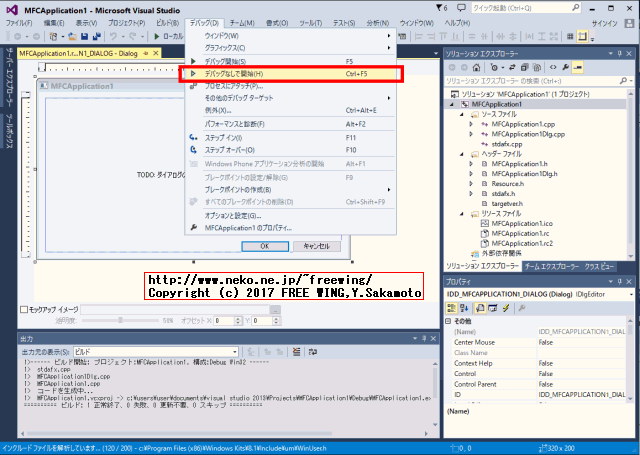640x455 pixels.
Task: Click the キャンセル button in dialog designer
Action: 317,246
